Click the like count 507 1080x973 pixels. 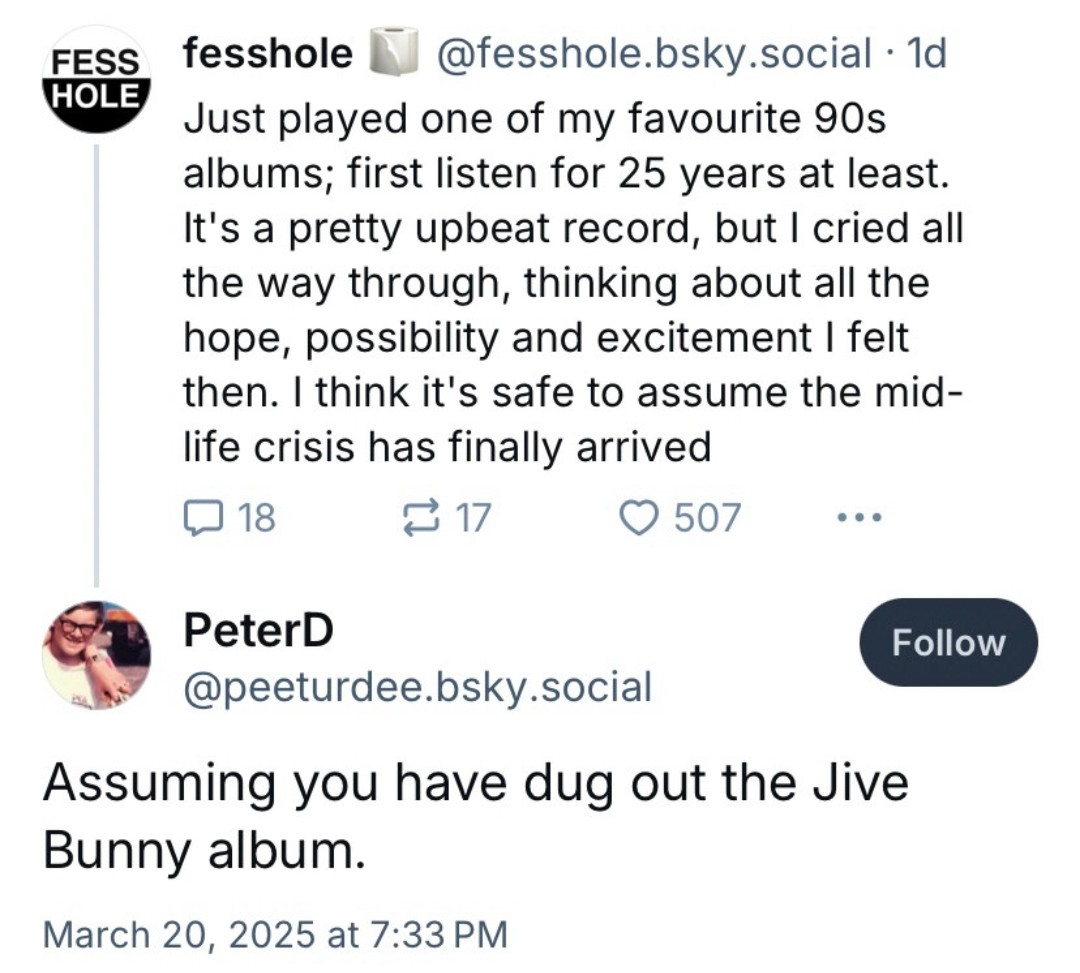tap(707, 518)
